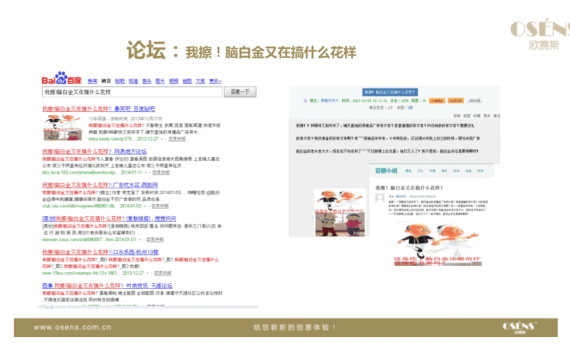570x360 pixels.
Task: Click the Baidu paw logo
Action: (61, 79)
